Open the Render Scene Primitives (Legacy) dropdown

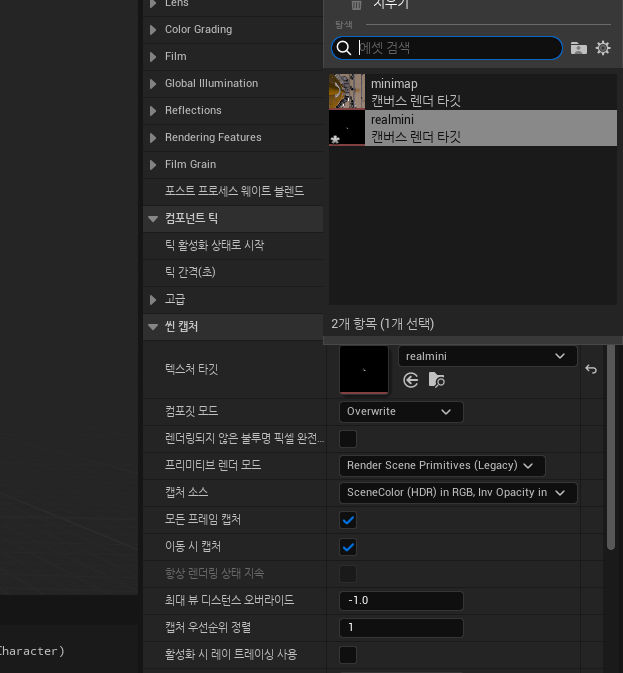click(x=442, y=466)
